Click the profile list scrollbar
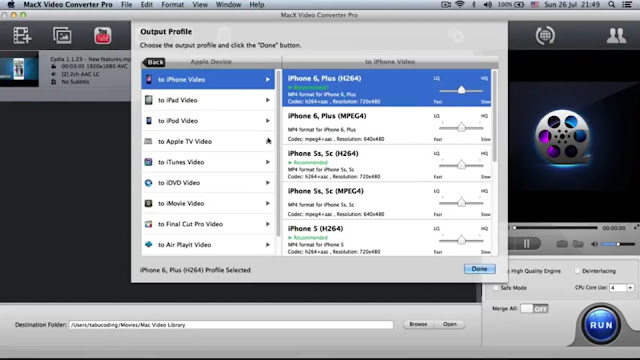Screen dimensions: 640x360 point(494,116)
